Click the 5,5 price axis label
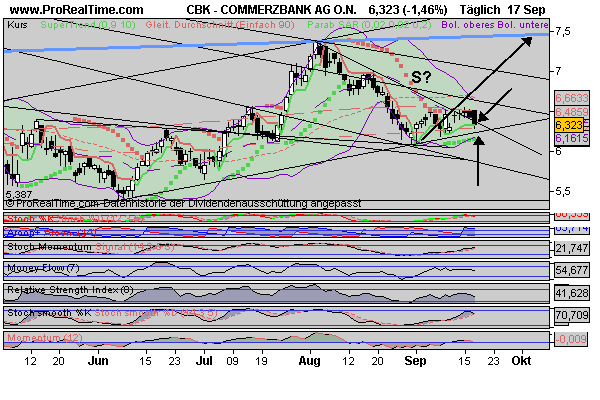The width and height of the screenshot is (600, 400). tap(562, 191)
